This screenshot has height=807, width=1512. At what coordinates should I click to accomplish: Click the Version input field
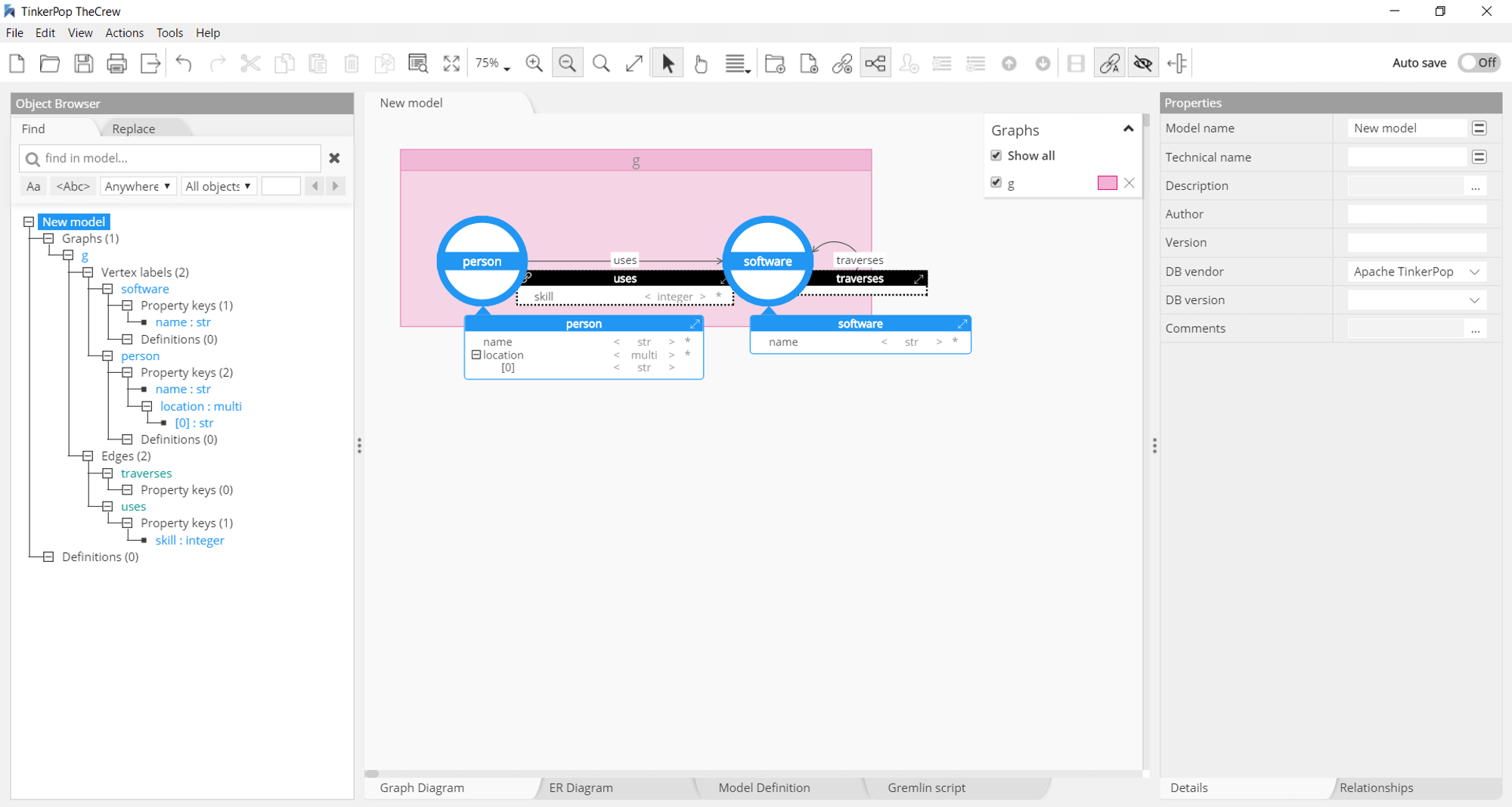click(1417, 243)
